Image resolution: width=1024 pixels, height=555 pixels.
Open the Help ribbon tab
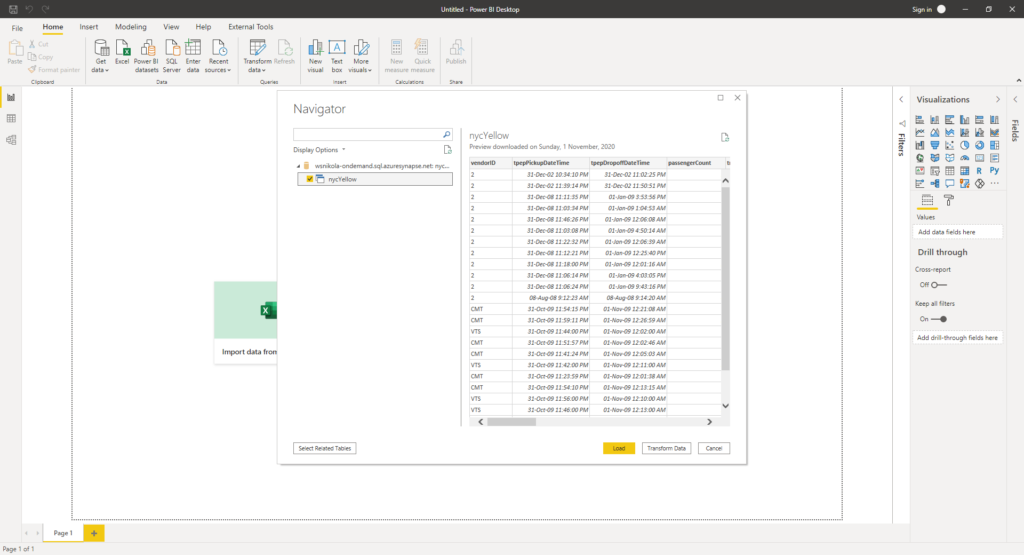203,27
